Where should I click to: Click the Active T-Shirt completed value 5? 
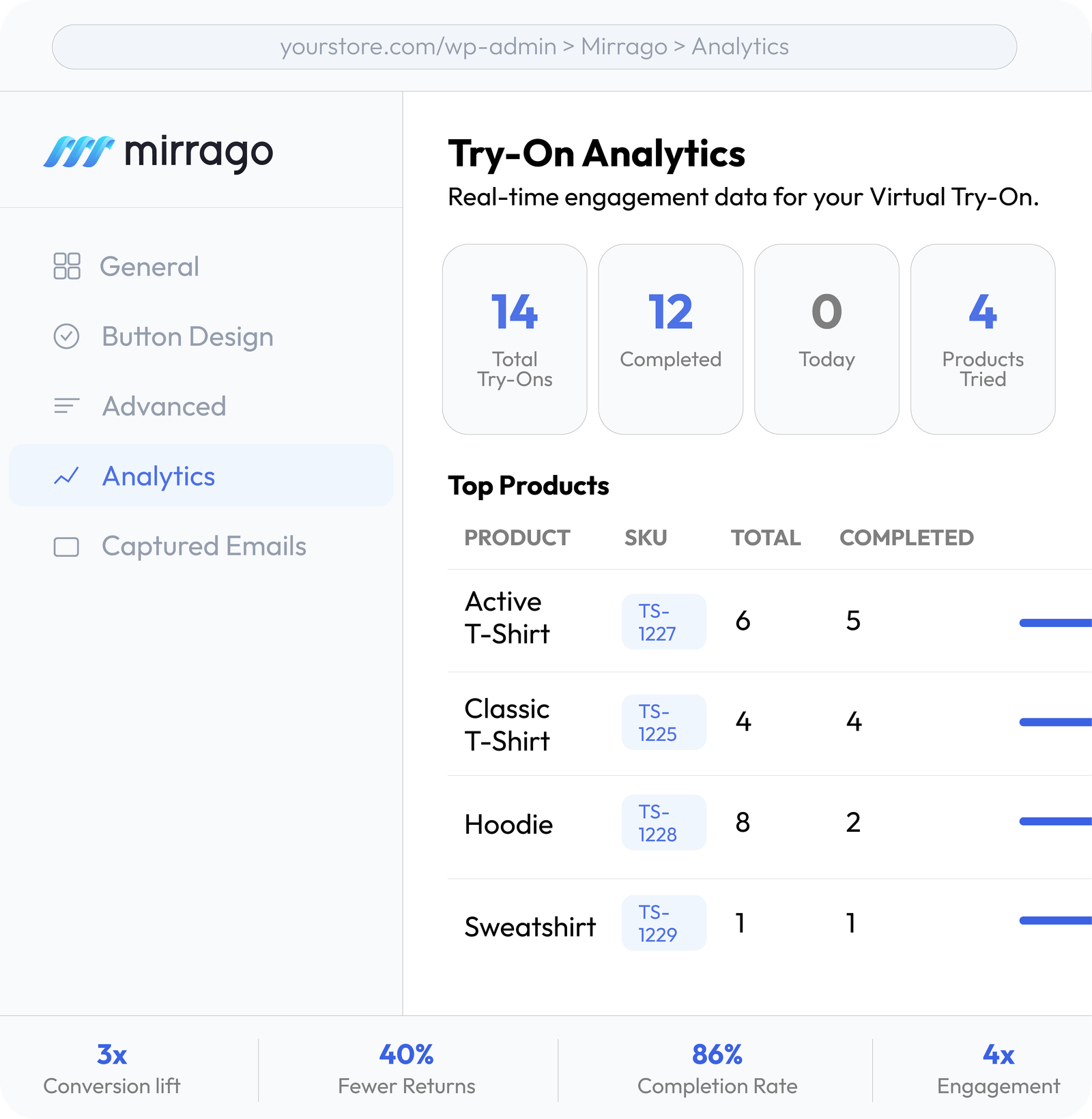pyautogui.click(x=853, y=620)
